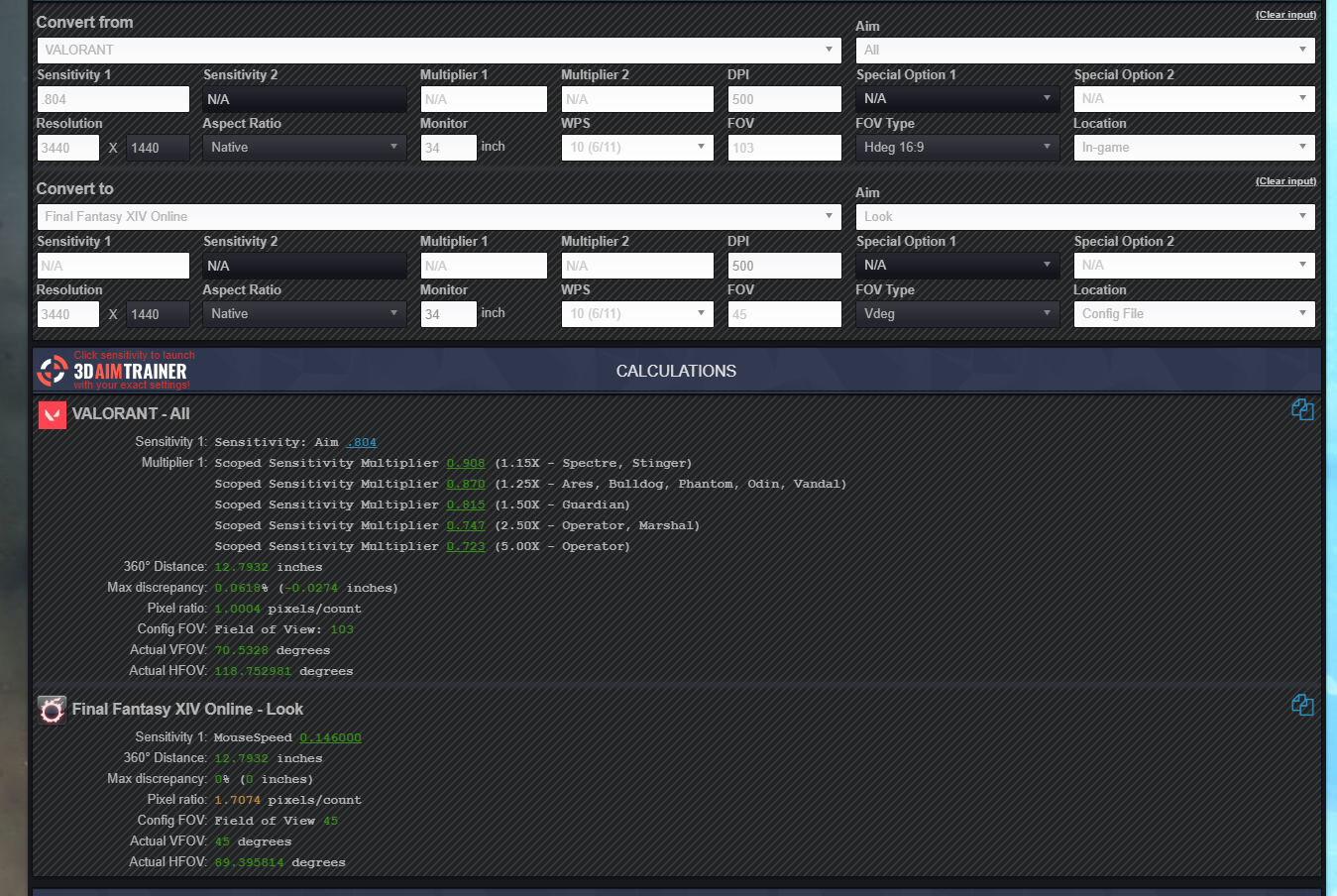Focus Convert from Sensitivity 1 field
1337x896 pixels.
[x=113, y=99]
